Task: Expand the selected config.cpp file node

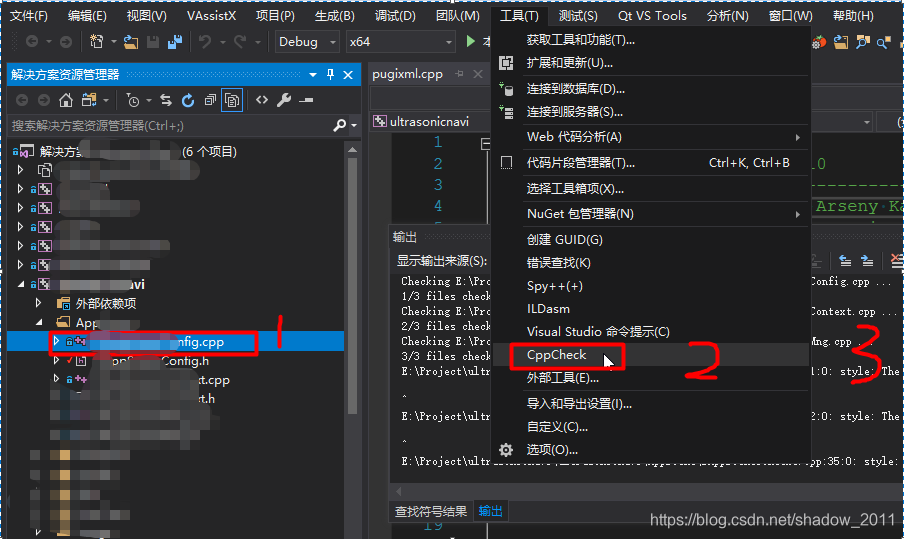Action: pos(56,341)
